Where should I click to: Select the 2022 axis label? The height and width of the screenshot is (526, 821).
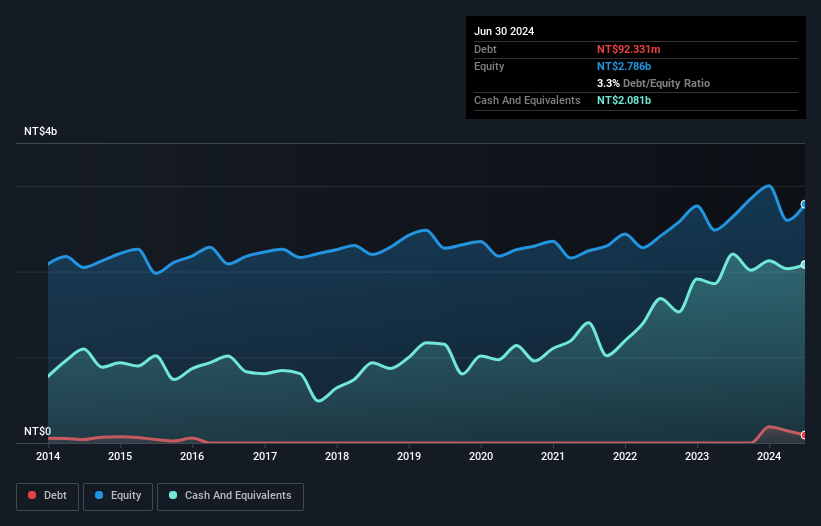coord(625,456)
